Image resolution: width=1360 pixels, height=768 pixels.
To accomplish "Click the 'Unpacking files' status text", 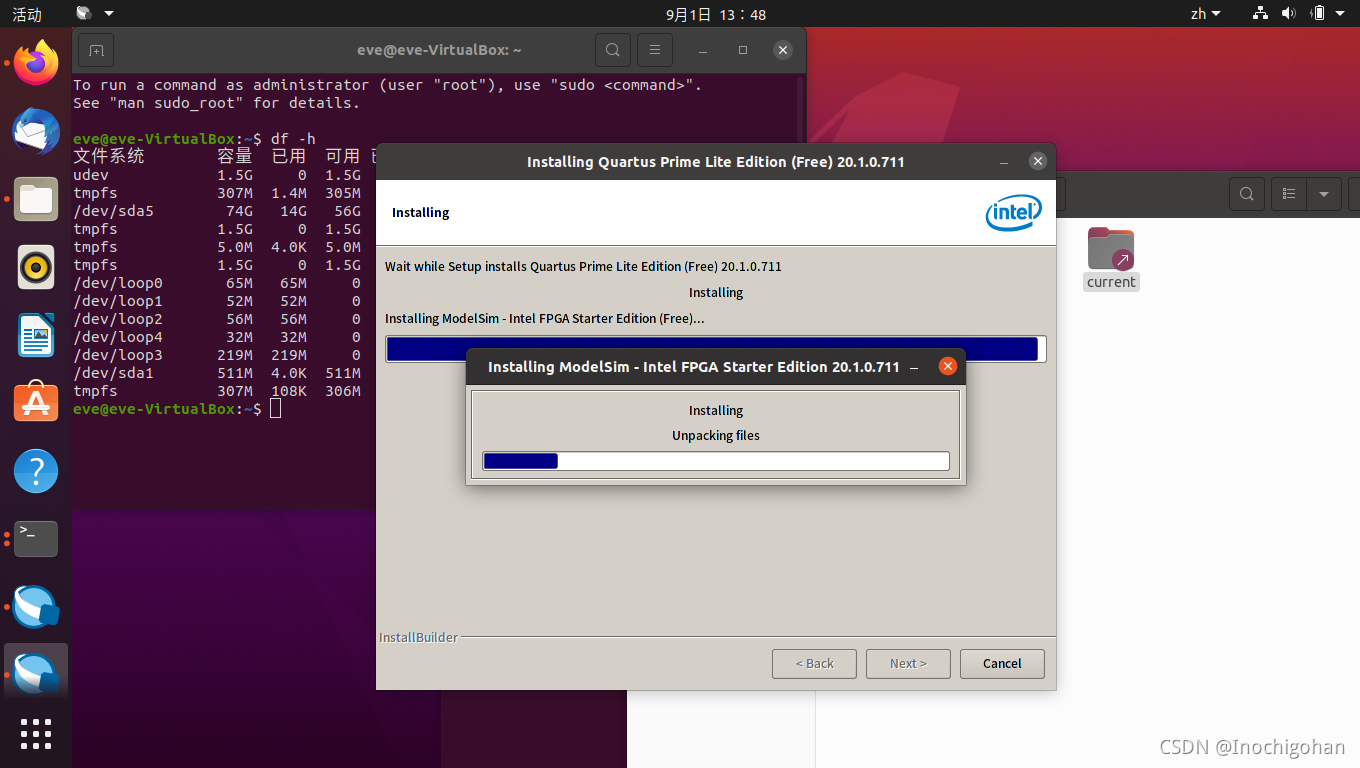I will tap(716, 436).
